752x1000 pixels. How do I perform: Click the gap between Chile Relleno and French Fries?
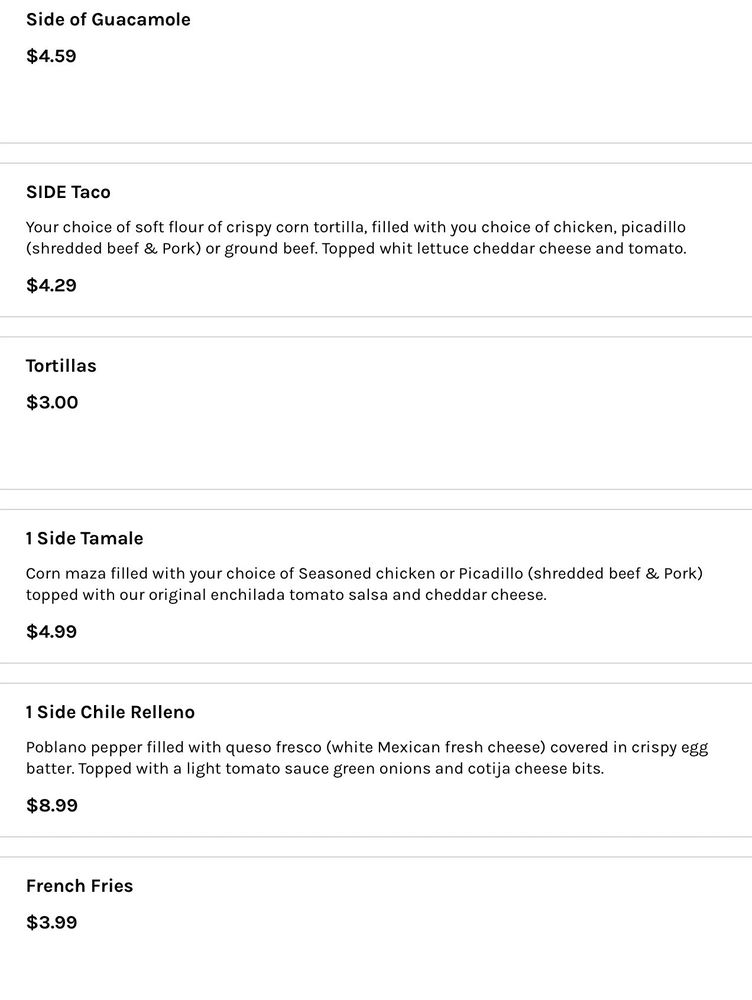376,847
